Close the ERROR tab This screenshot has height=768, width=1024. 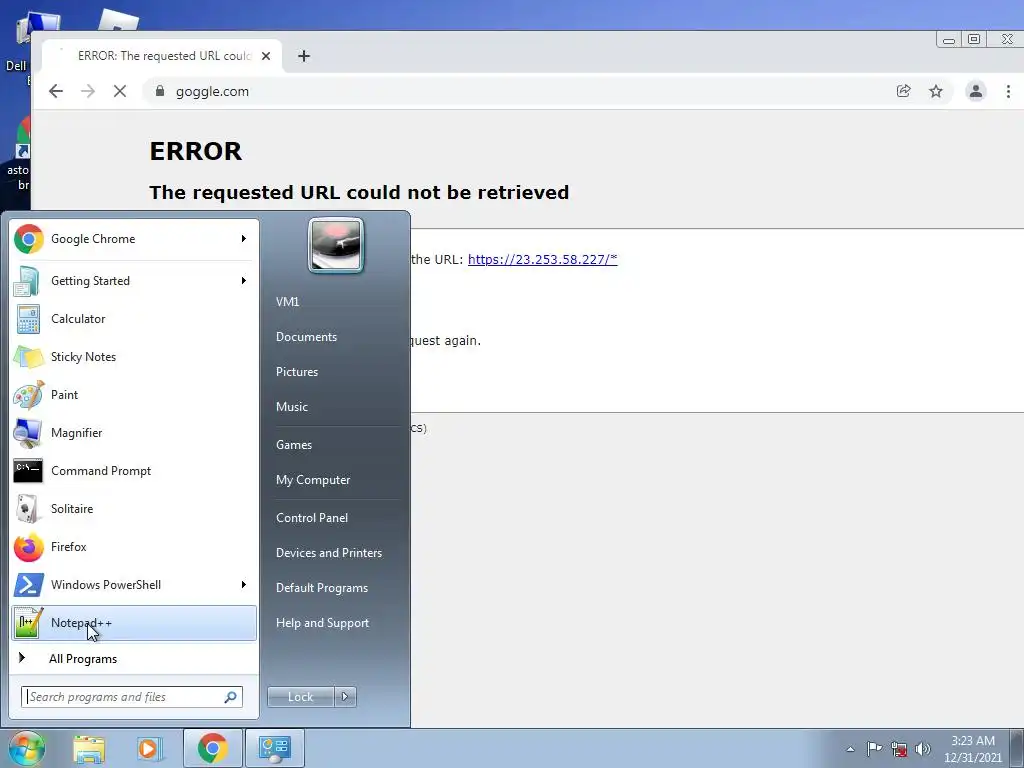coord(266,56)
